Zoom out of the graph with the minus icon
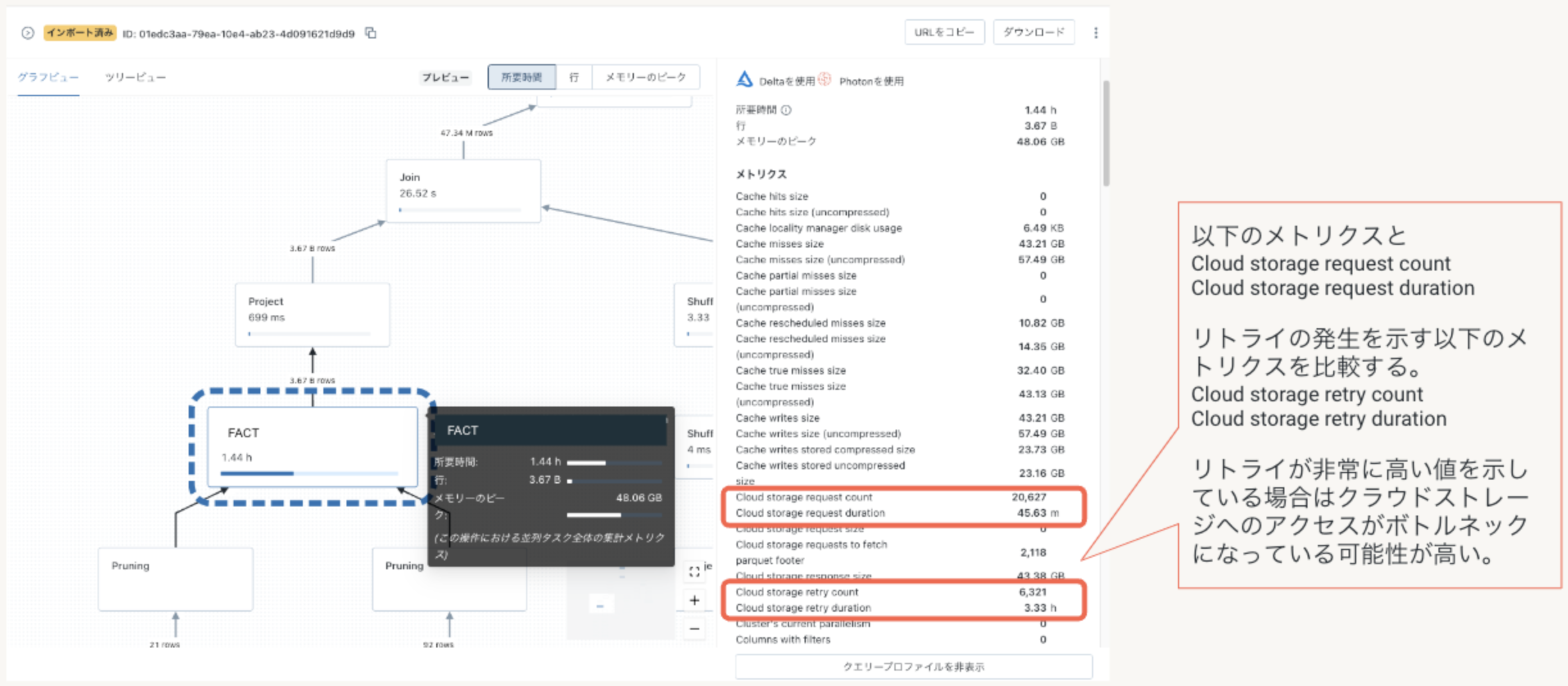 point(694,629)
